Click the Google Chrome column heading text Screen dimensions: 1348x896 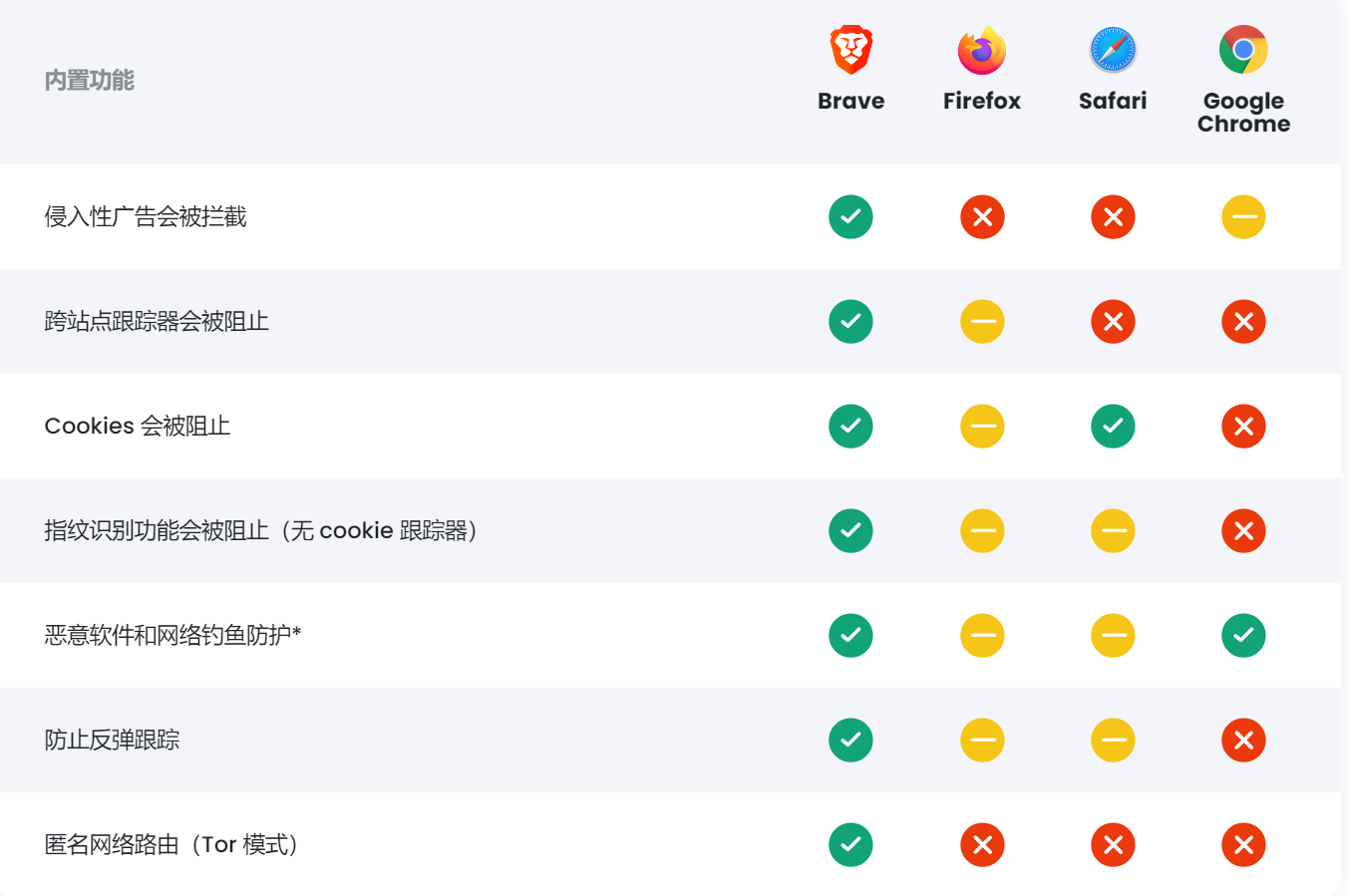coord(1243,113)
